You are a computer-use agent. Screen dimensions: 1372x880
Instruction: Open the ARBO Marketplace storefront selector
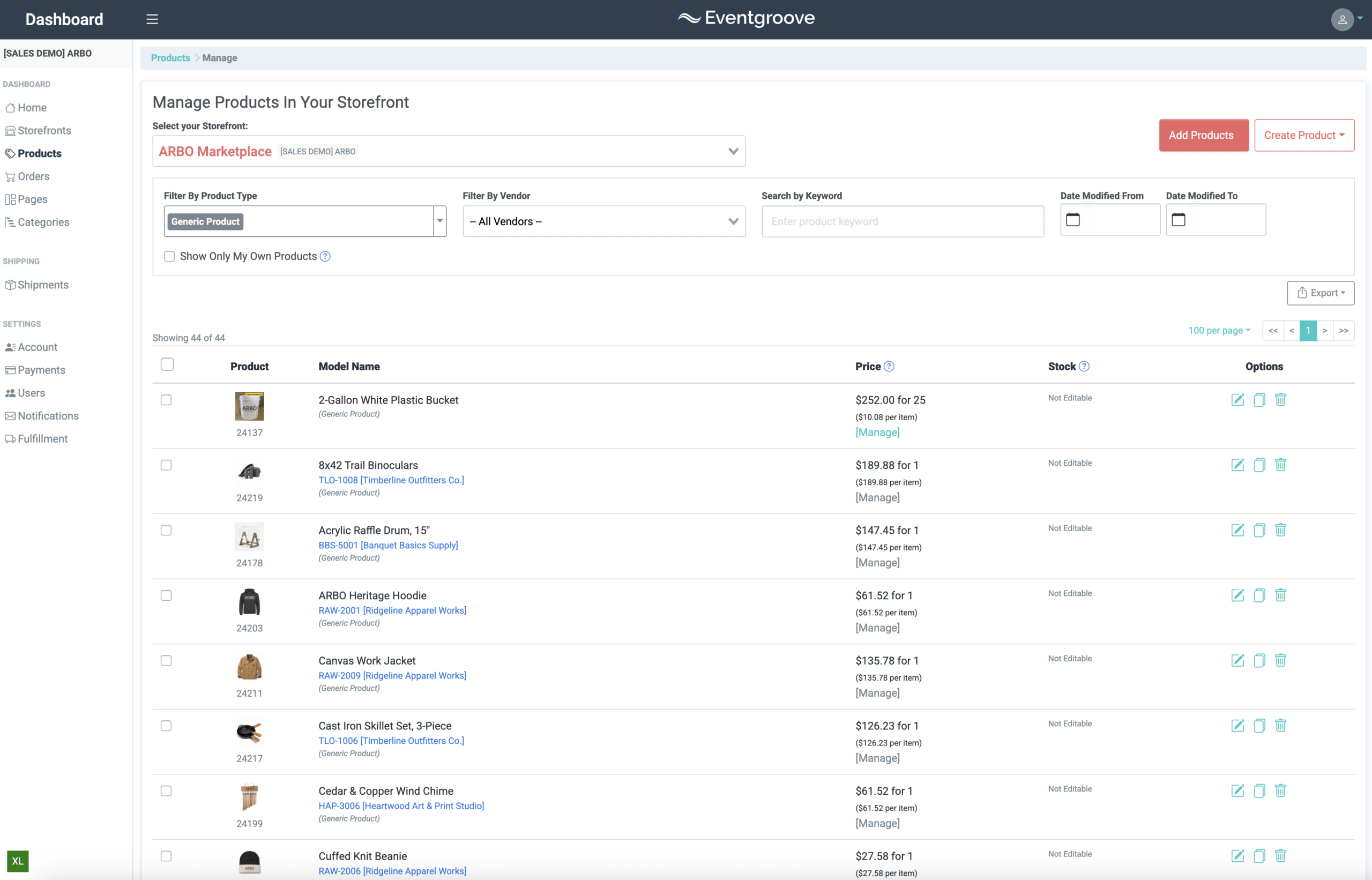pos(449,152)
